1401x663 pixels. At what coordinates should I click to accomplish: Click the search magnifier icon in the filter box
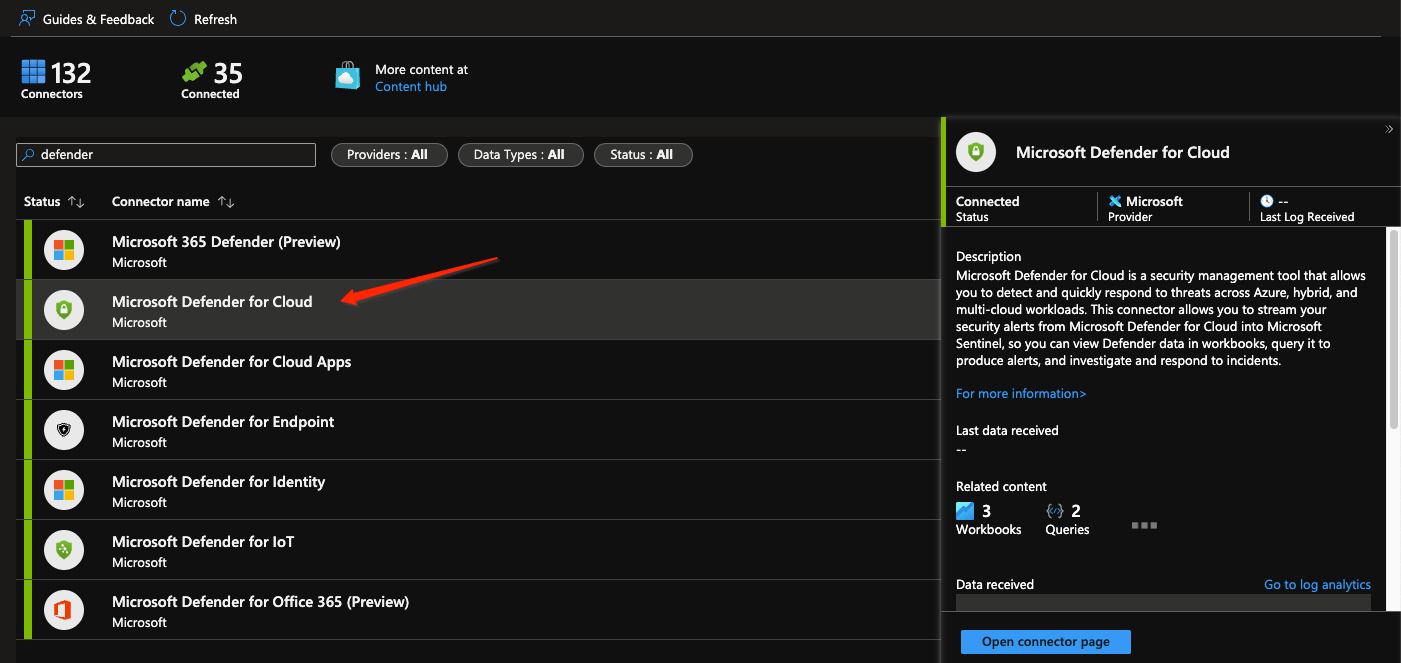pyautogui.click(x=28, y=155)
